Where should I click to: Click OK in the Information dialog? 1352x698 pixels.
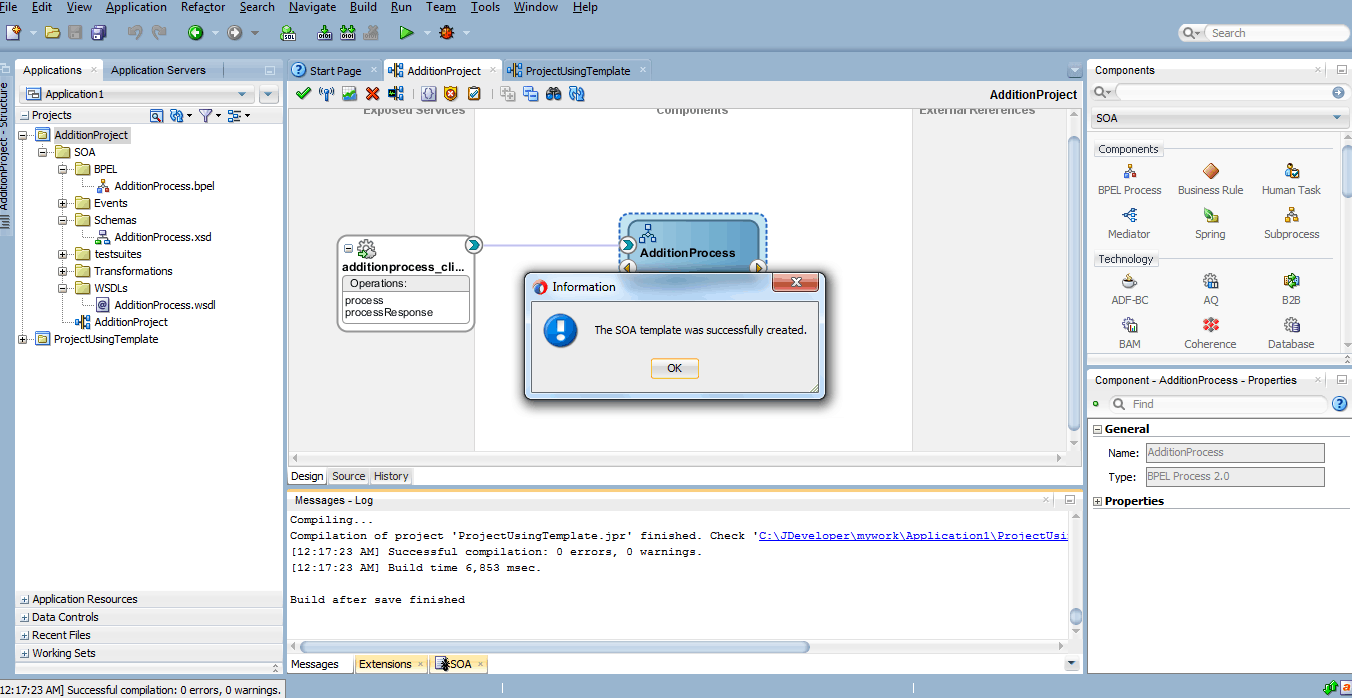(675, 368)
